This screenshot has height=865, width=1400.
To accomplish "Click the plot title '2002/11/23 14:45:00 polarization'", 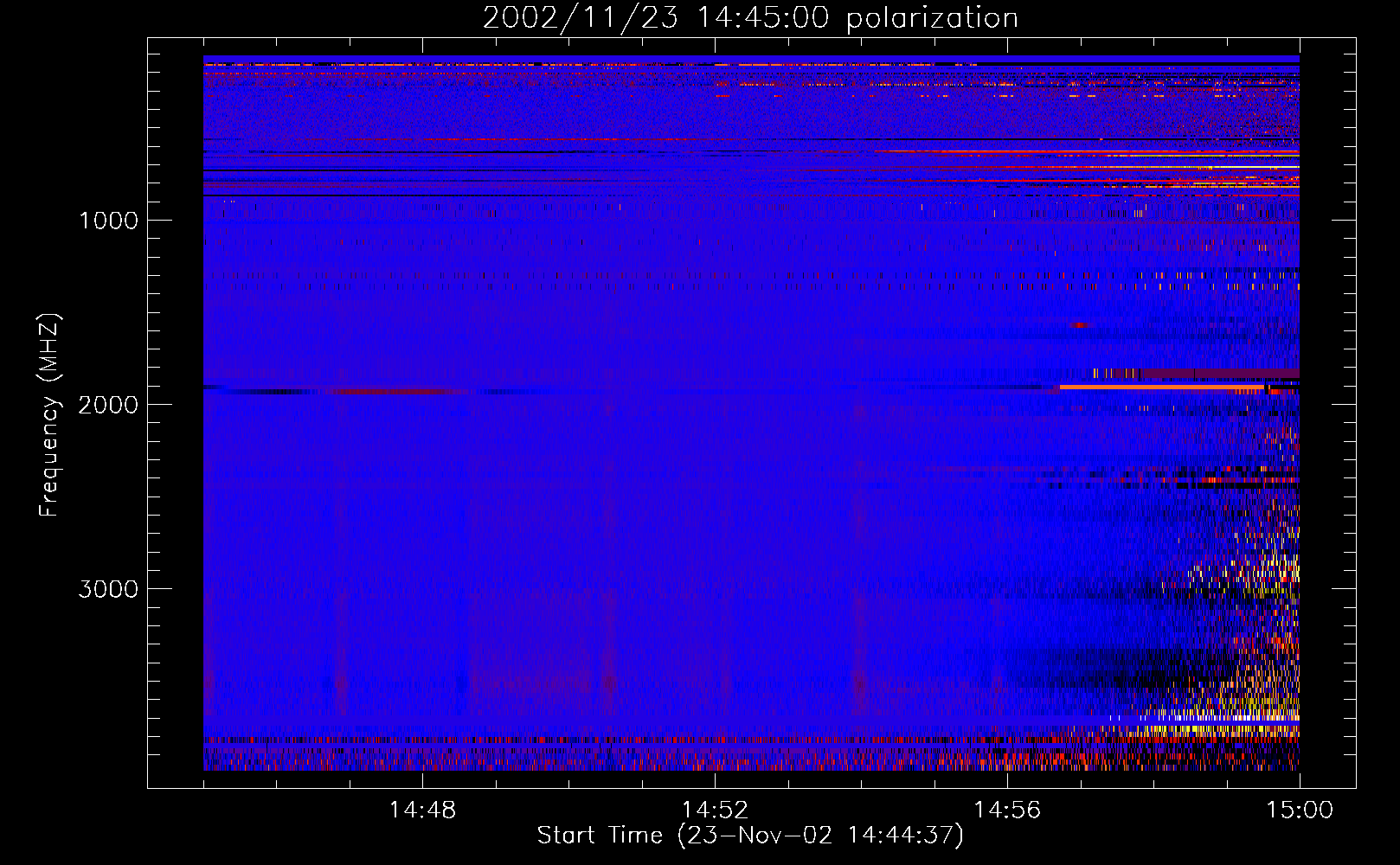I will pyautogui.click(x=750, y=18).
